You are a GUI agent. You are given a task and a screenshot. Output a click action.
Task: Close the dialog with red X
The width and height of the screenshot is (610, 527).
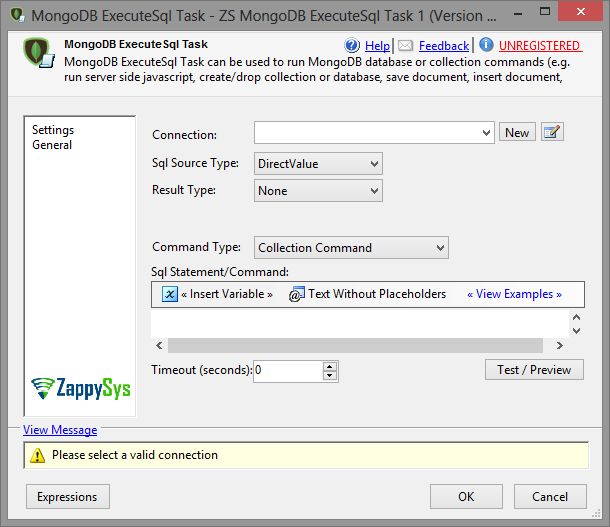click(580, 11)
